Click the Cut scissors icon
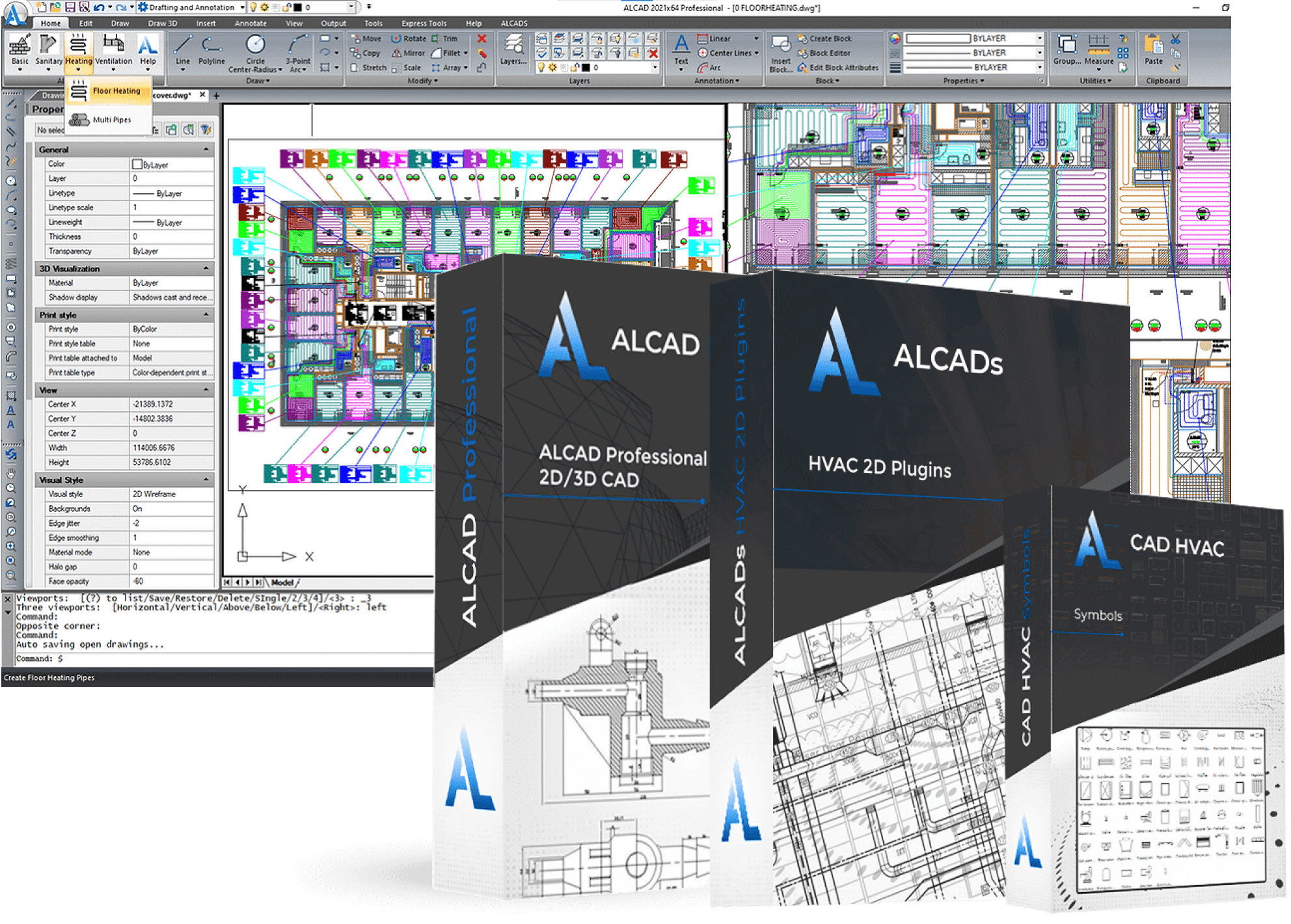The height and width of the screenshot is (924, 1291). pos(1175,39)
